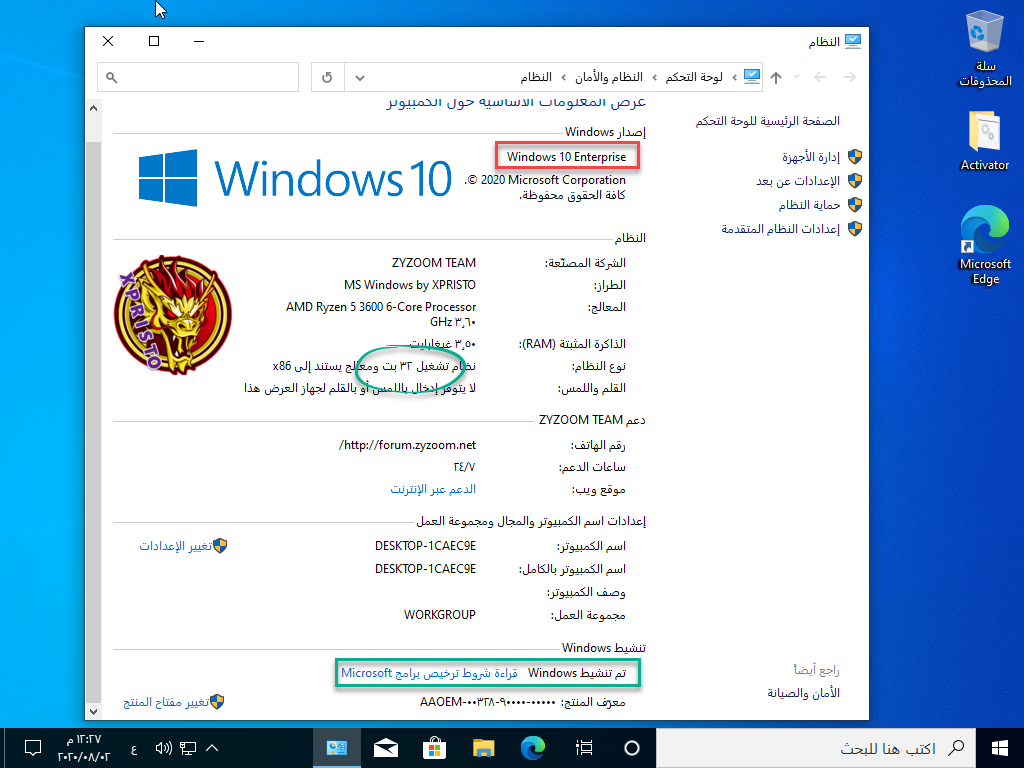1024x768 pixels.
Task: Show hidden system tray icons
Action: point(212,748)
